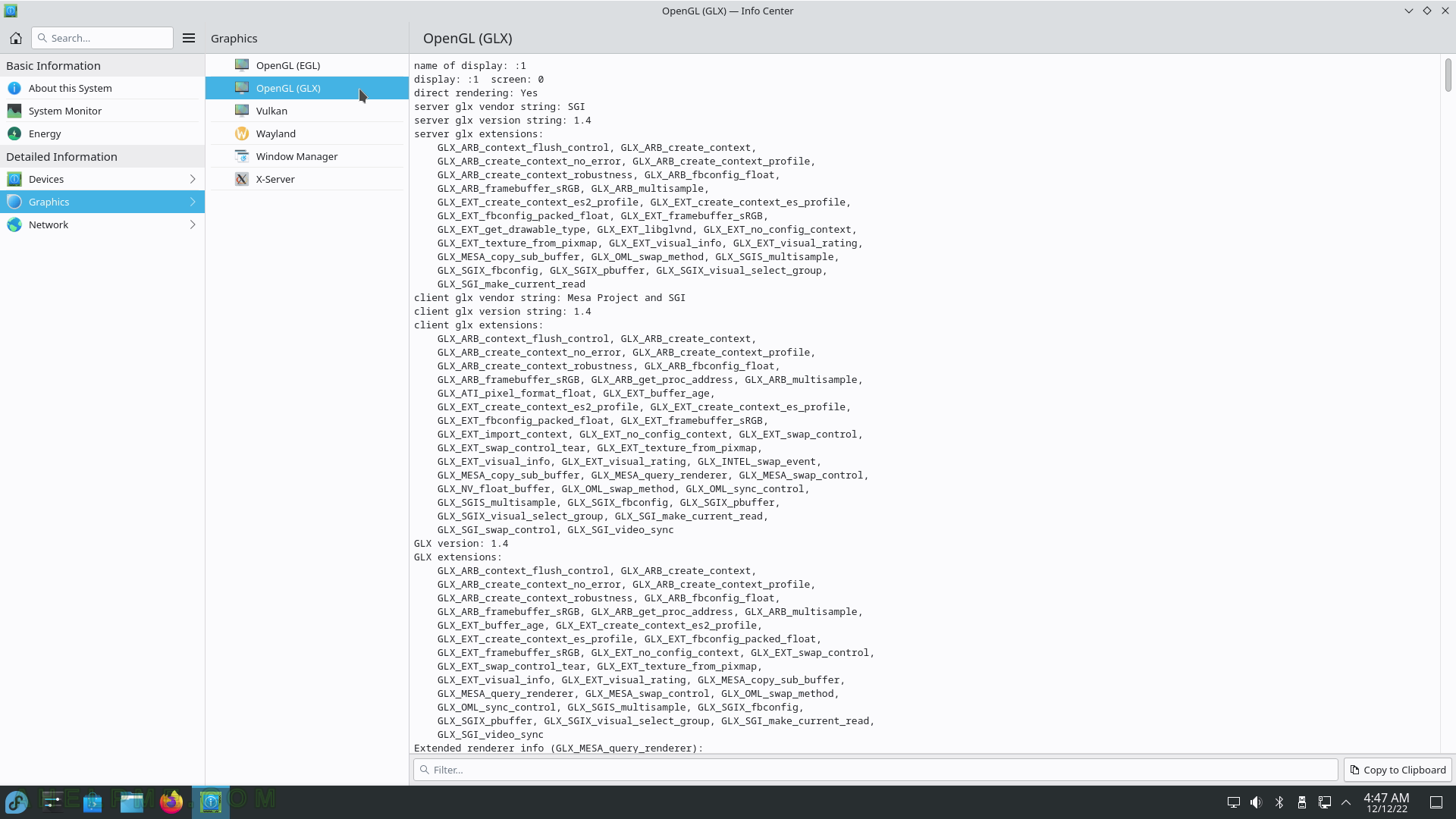Click the Wayland yellow W icon

242,133
